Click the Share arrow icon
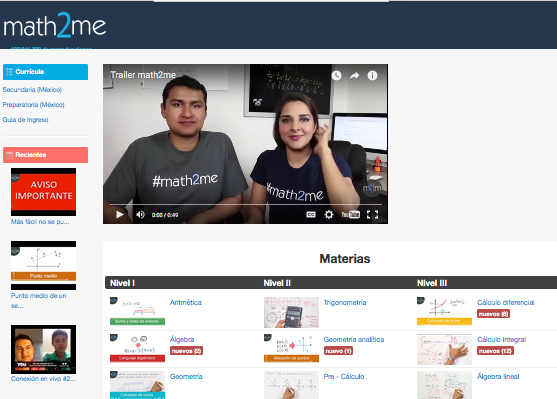The width and height of the screenshot is (557, 399). tap(355, 75)
